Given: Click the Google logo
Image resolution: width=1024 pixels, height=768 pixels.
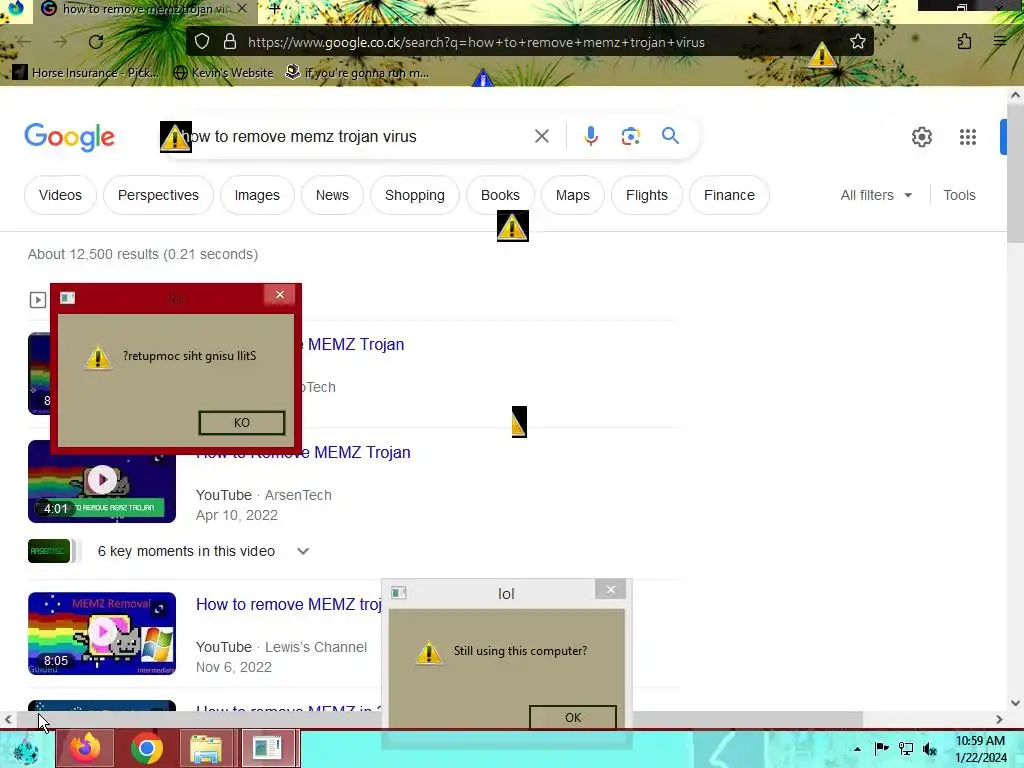Looking at the screenshot, I should tap(69, 137).
